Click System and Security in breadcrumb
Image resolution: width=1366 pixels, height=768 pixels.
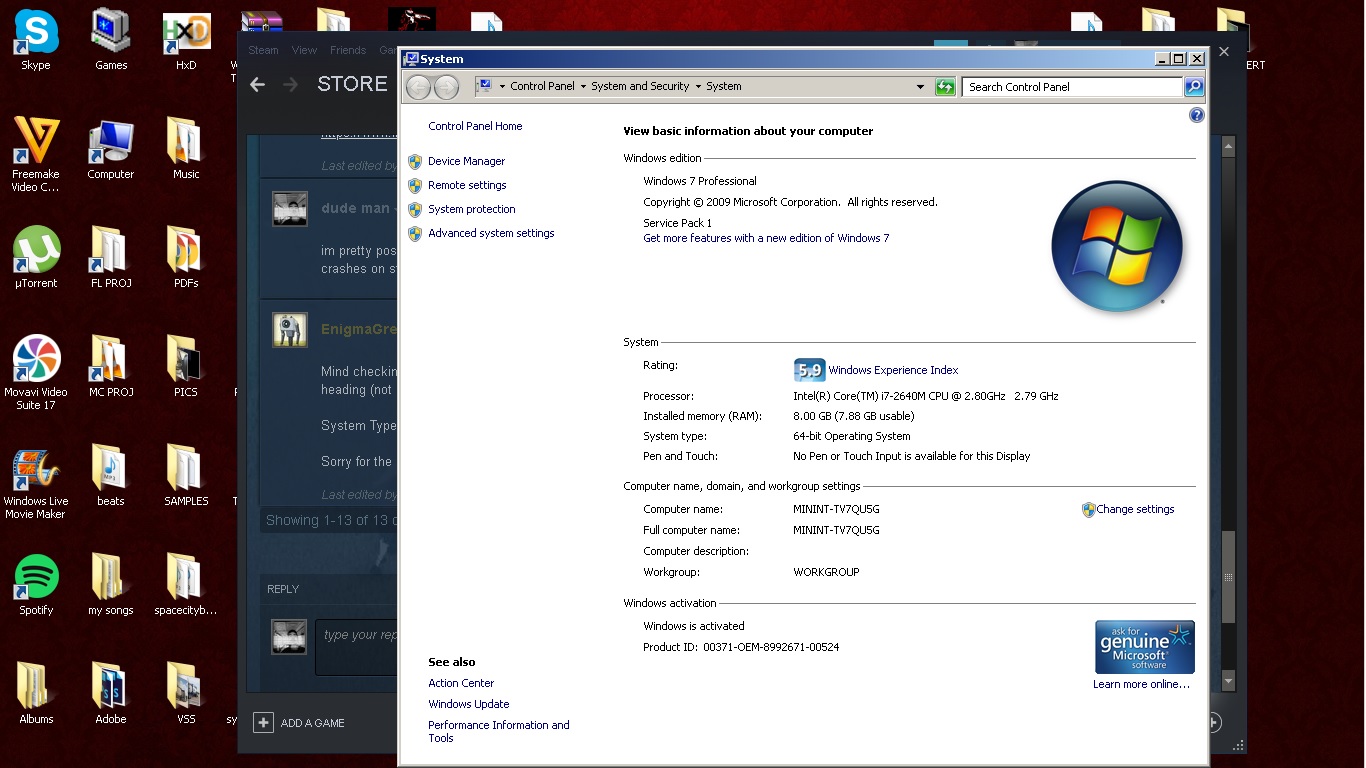[640, 87]
